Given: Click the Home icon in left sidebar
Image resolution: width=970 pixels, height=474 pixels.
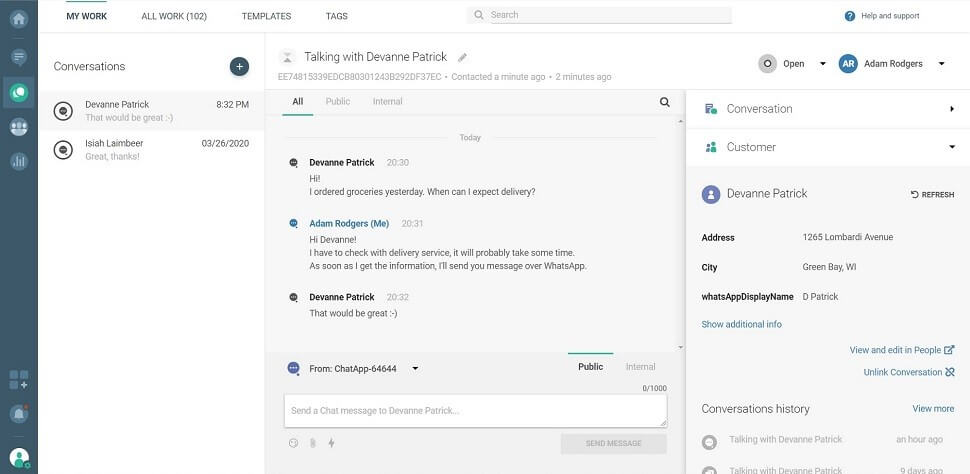Looking at the screenshot, I should pyautogui.click(x=18, y=19).
